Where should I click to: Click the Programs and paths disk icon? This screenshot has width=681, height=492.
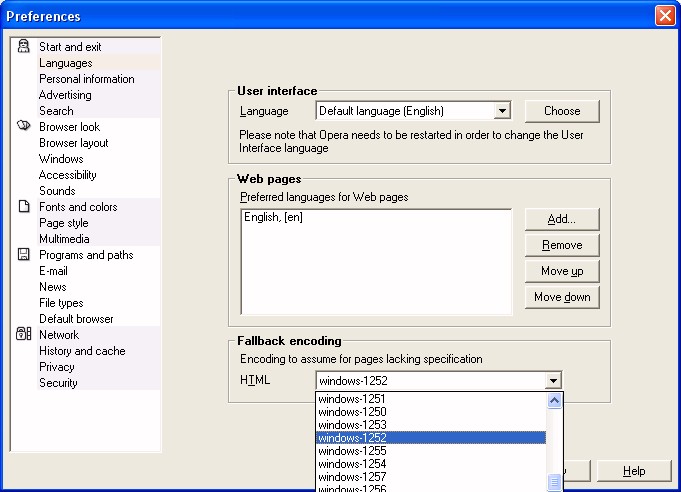24,254
